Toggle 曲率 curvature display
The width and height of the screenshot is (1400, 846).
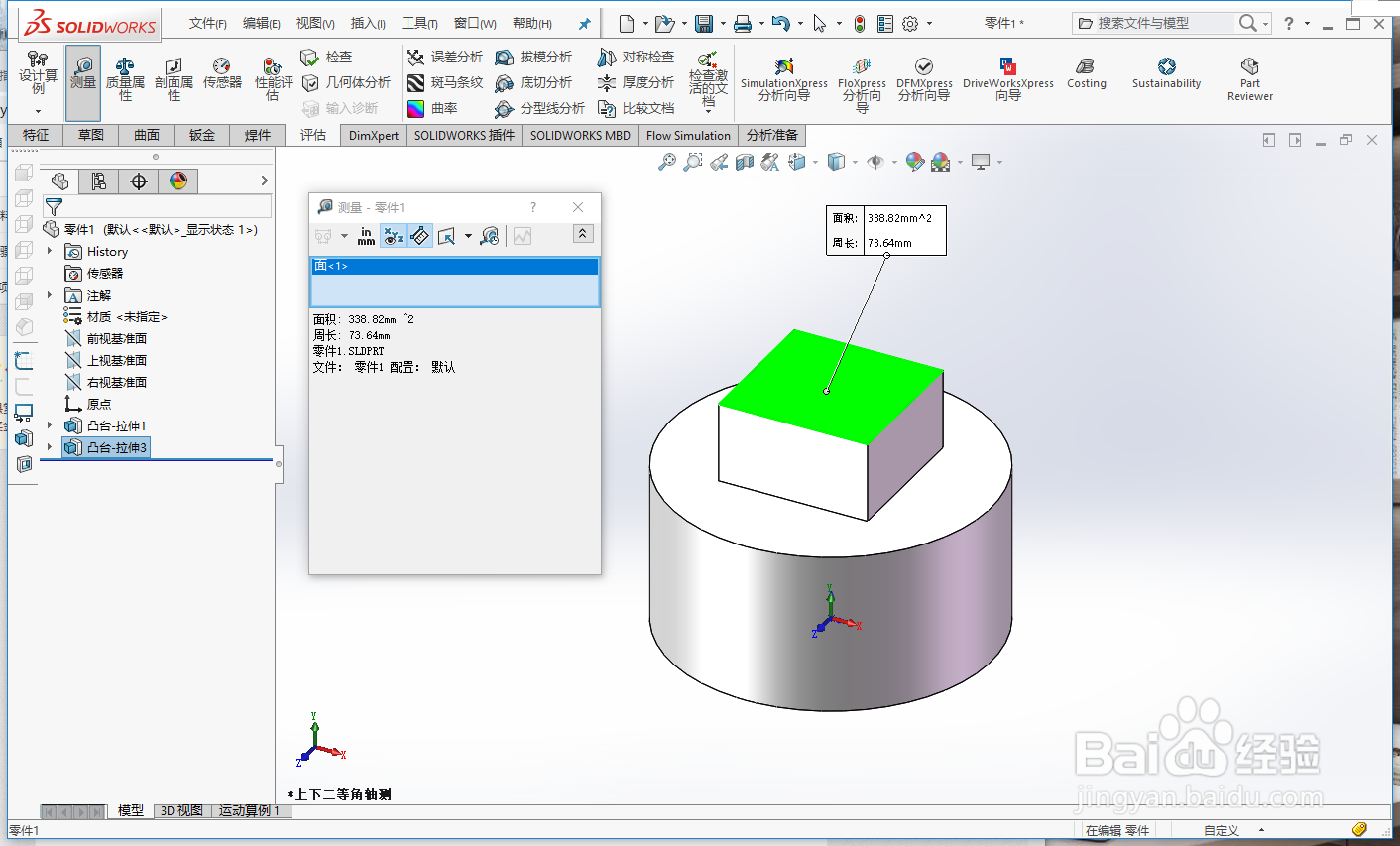pos(431,109)
